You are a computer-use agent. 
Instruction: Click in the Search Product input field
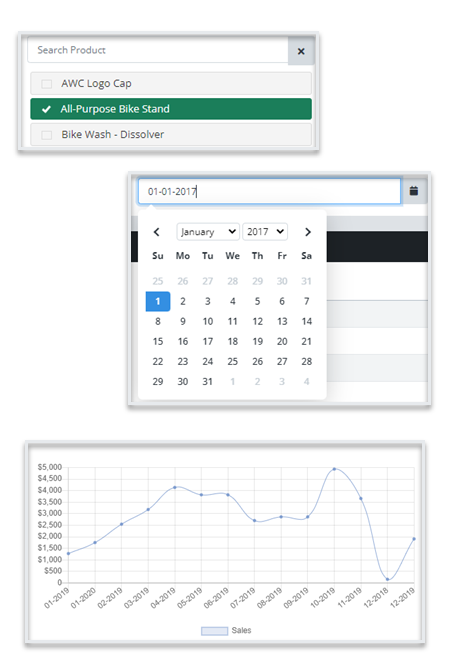point(158,50)
